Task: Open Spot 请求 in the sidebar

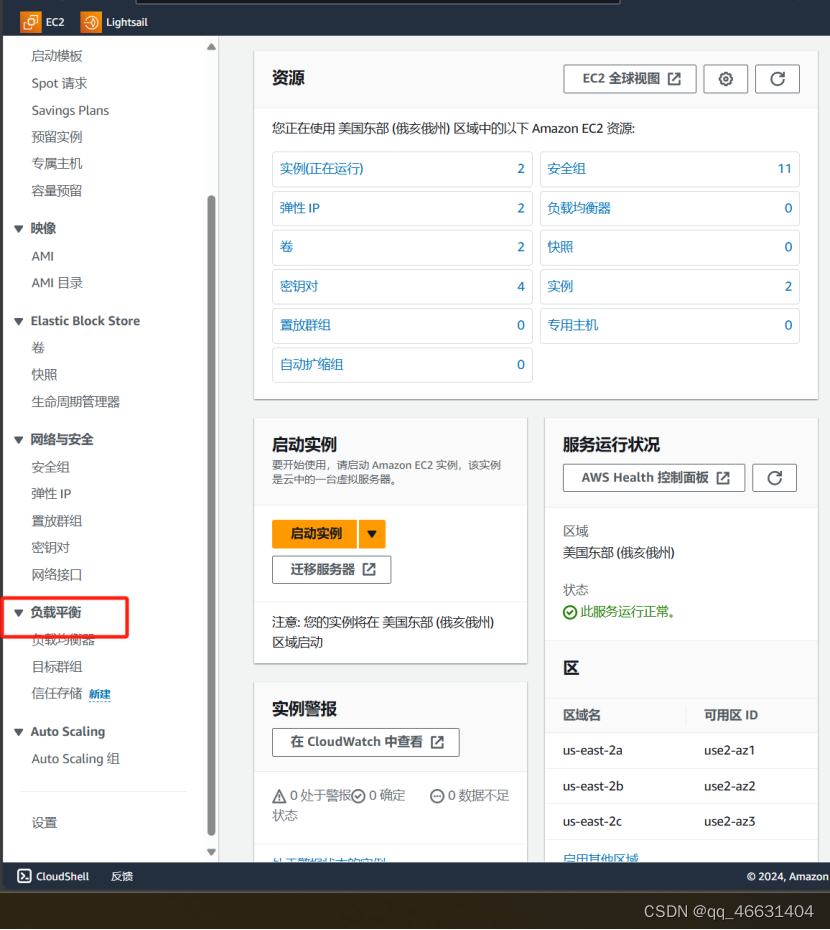Action: point(59,83)
